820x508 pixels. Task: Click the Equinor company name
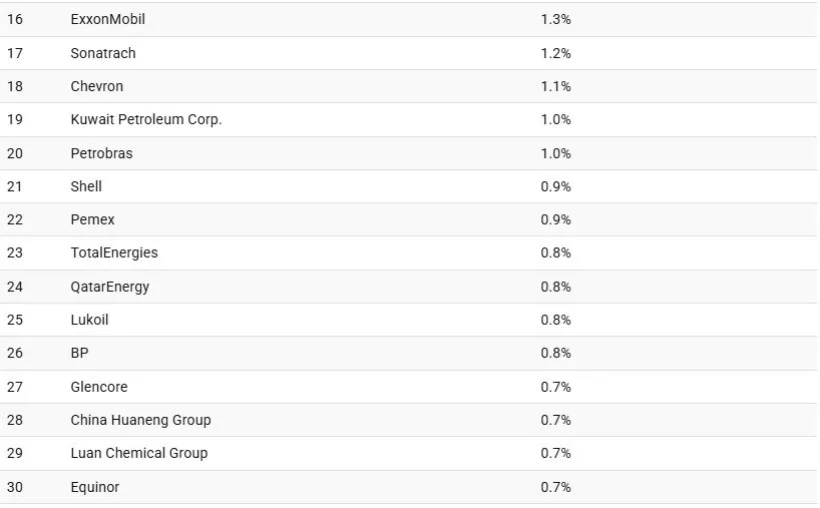tap(95, 487)
